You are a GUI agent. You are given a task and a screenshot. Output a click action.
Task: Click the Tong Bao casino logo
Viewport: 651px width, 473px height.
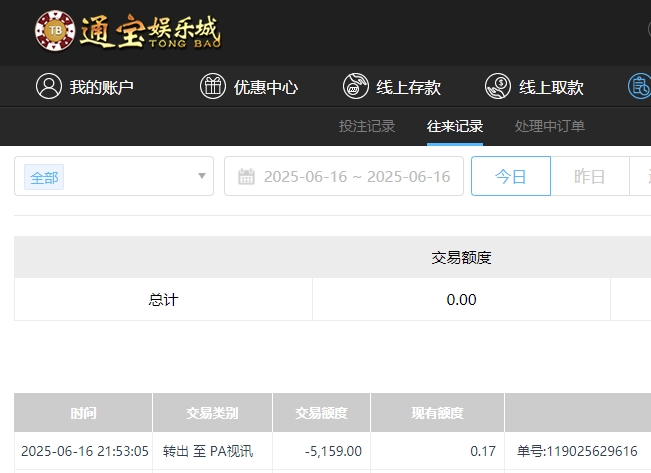click(128, 32)
